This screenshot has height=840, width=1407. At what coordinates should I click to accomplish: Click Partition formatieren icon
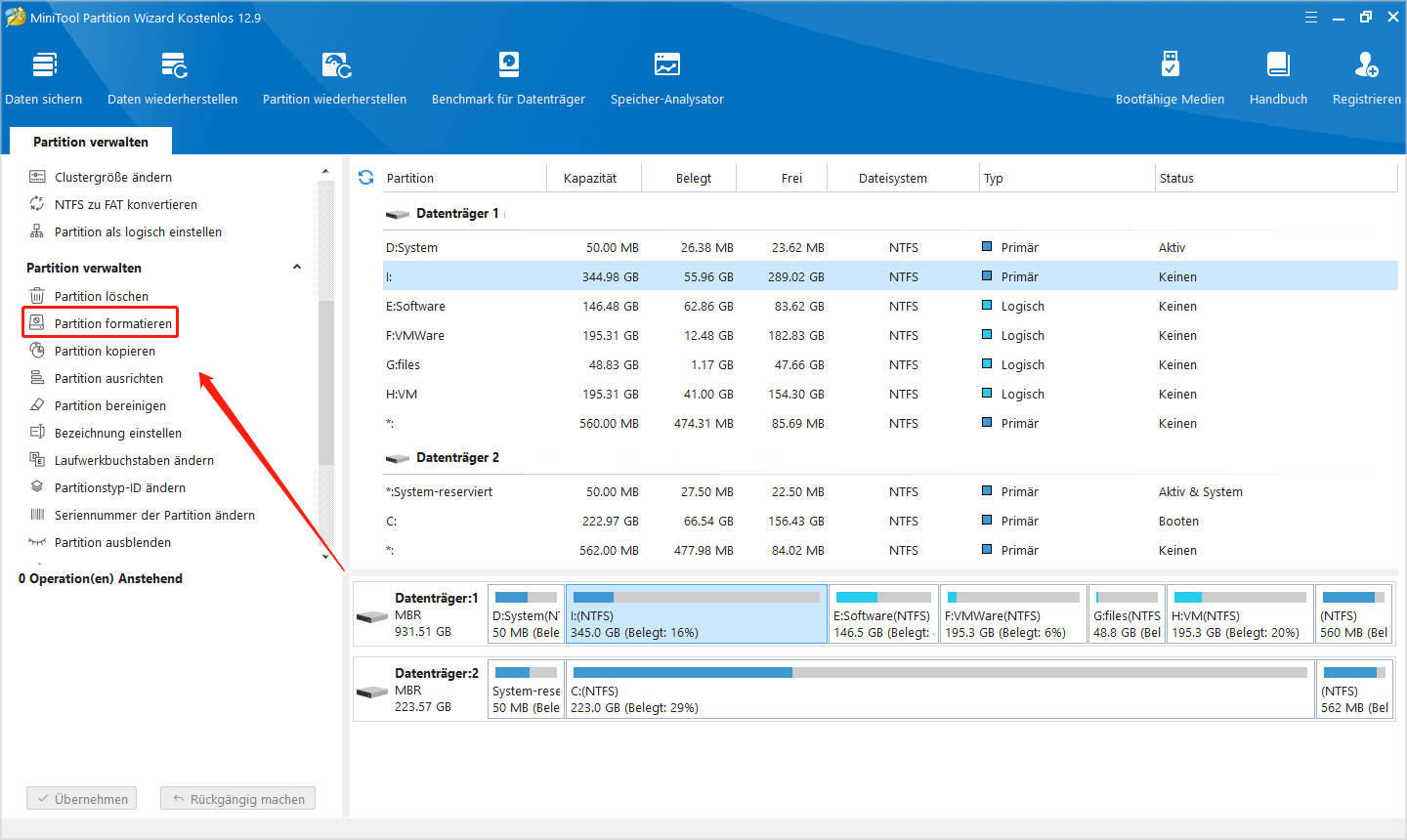coord(37,322)
